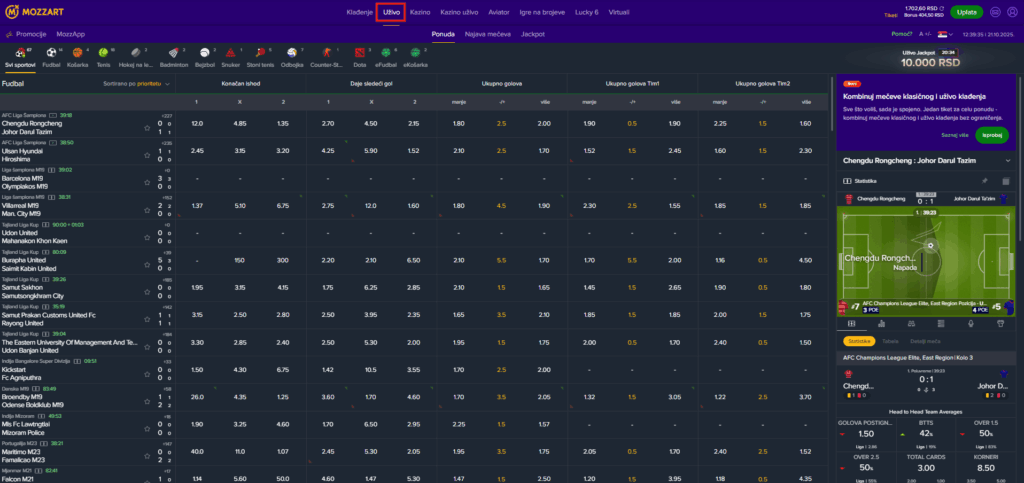Switch to the Najava mečeva tab
1024x483 pixels.
(488, 33)
